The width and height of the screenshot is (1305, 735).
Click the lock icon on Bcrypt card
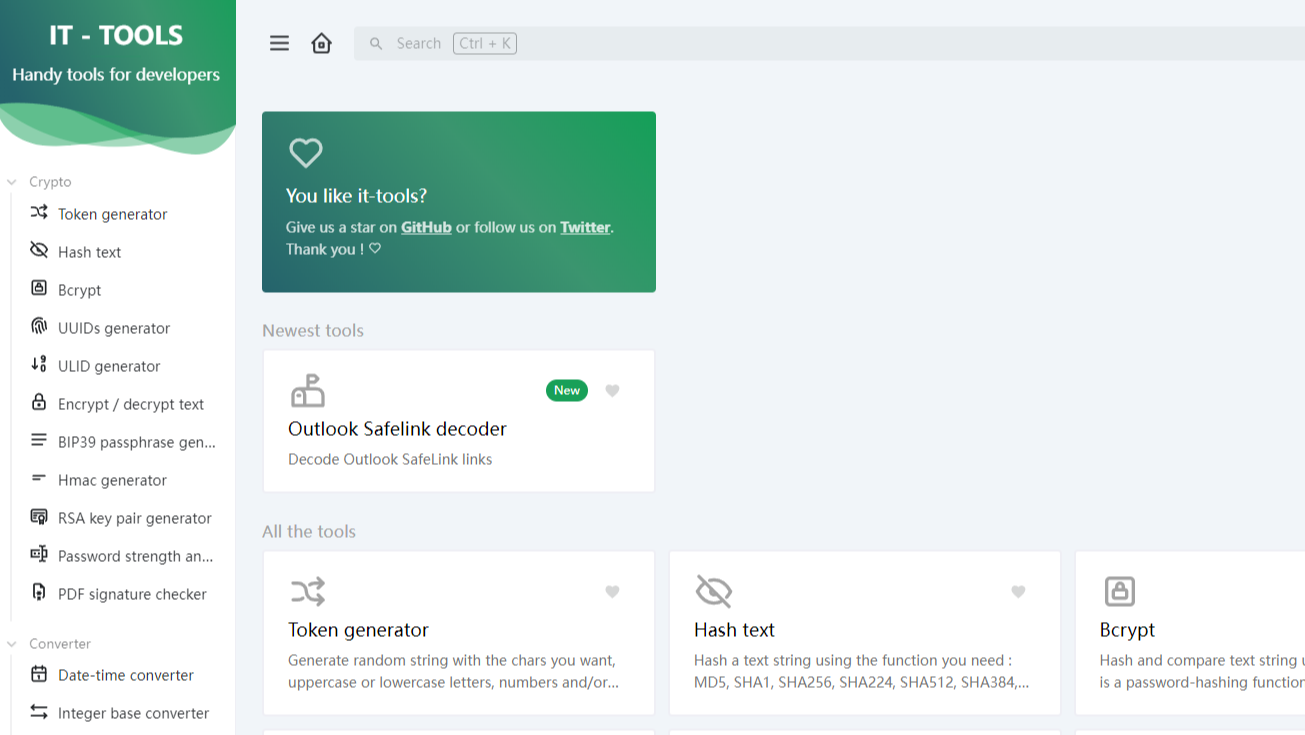tap(1119, 591)
